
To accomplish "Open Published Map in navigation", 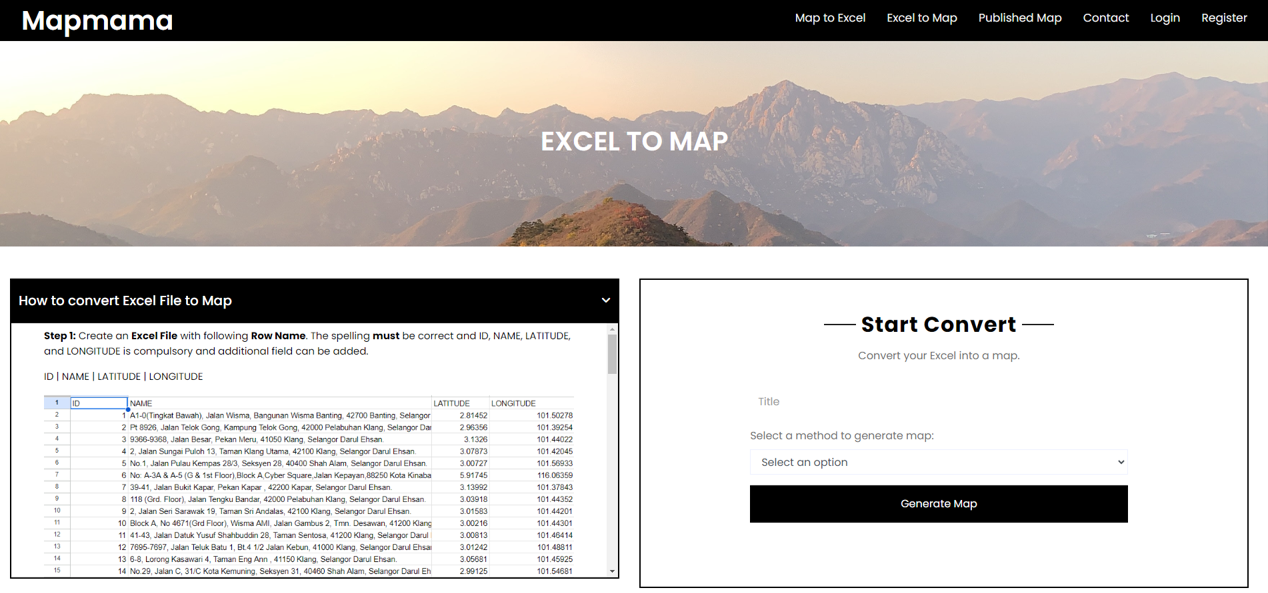I will point(1019,18).
